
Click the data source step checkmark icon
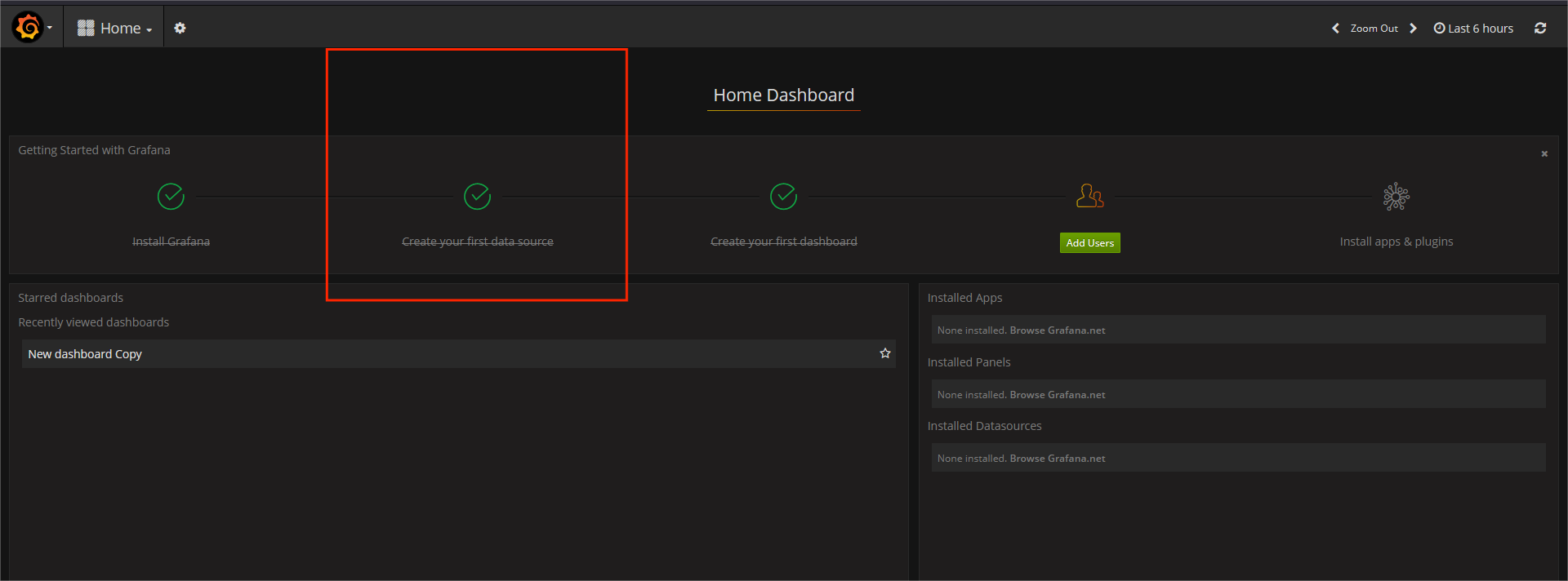pos(478,197)
